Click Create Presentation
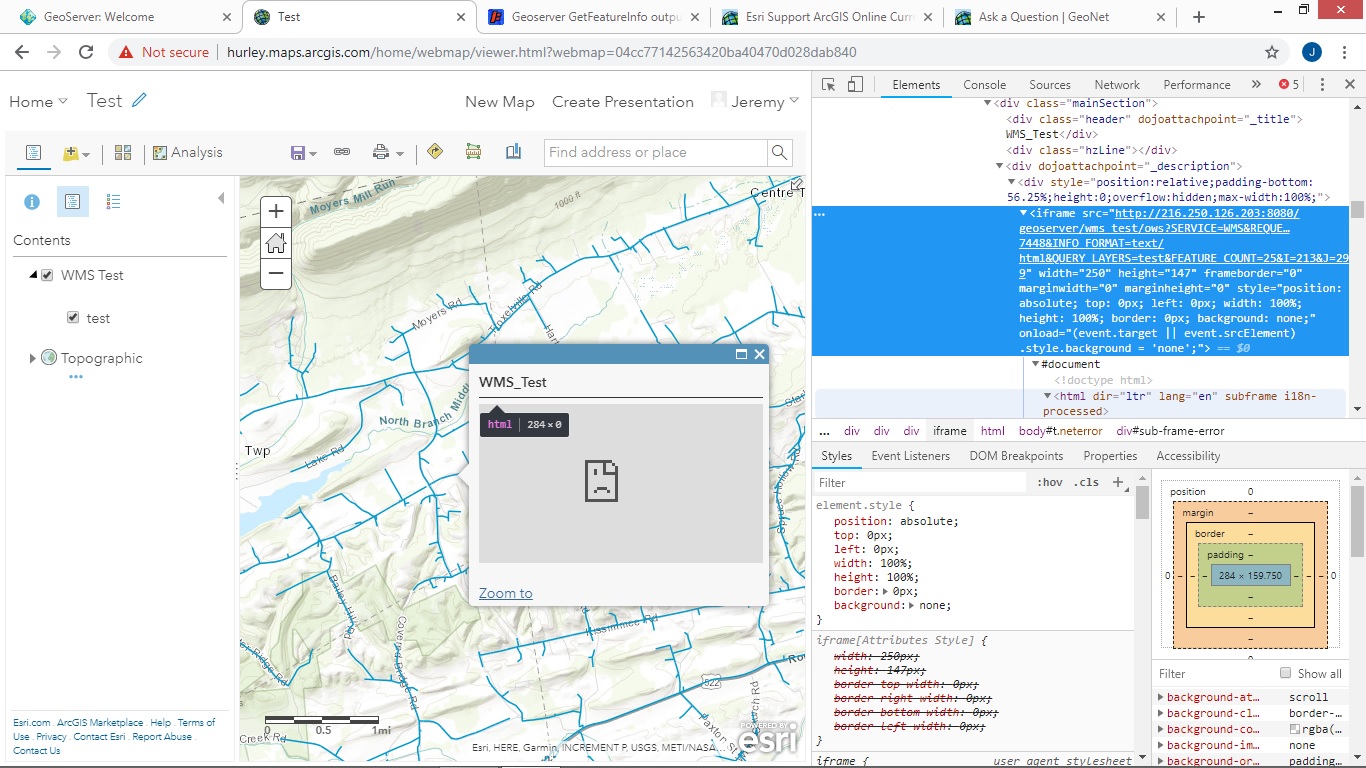Screen dimensions: 1366x768 click(623, 102)
